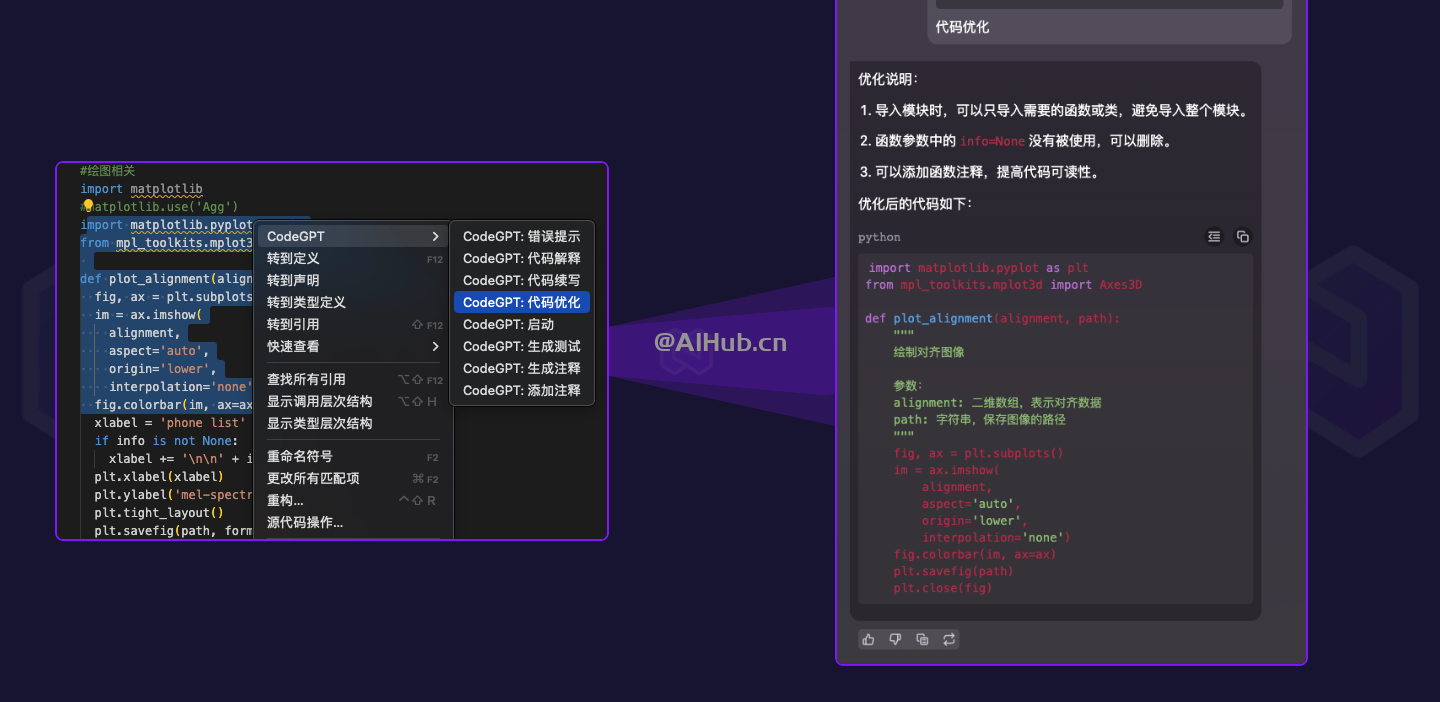The width and height of the screenshot is (1440, 702).
Task: Select CodeGPT: 代码续写 menu item
Action: [x=522, y=280]
